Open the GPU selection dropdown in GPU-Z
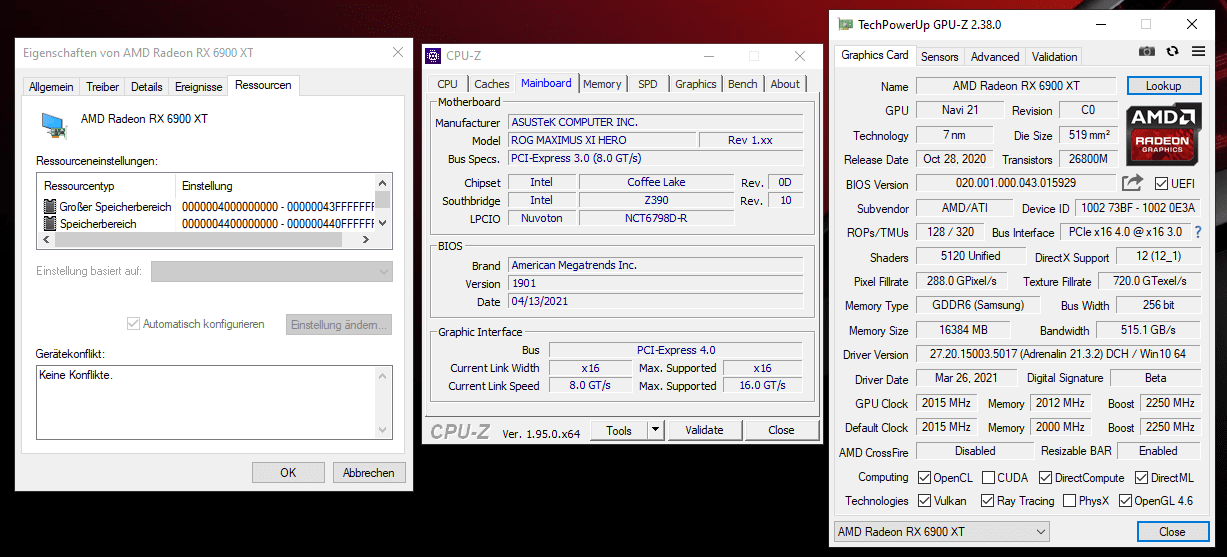Viewport: 1227px width, 557px height. coord(941,532)
